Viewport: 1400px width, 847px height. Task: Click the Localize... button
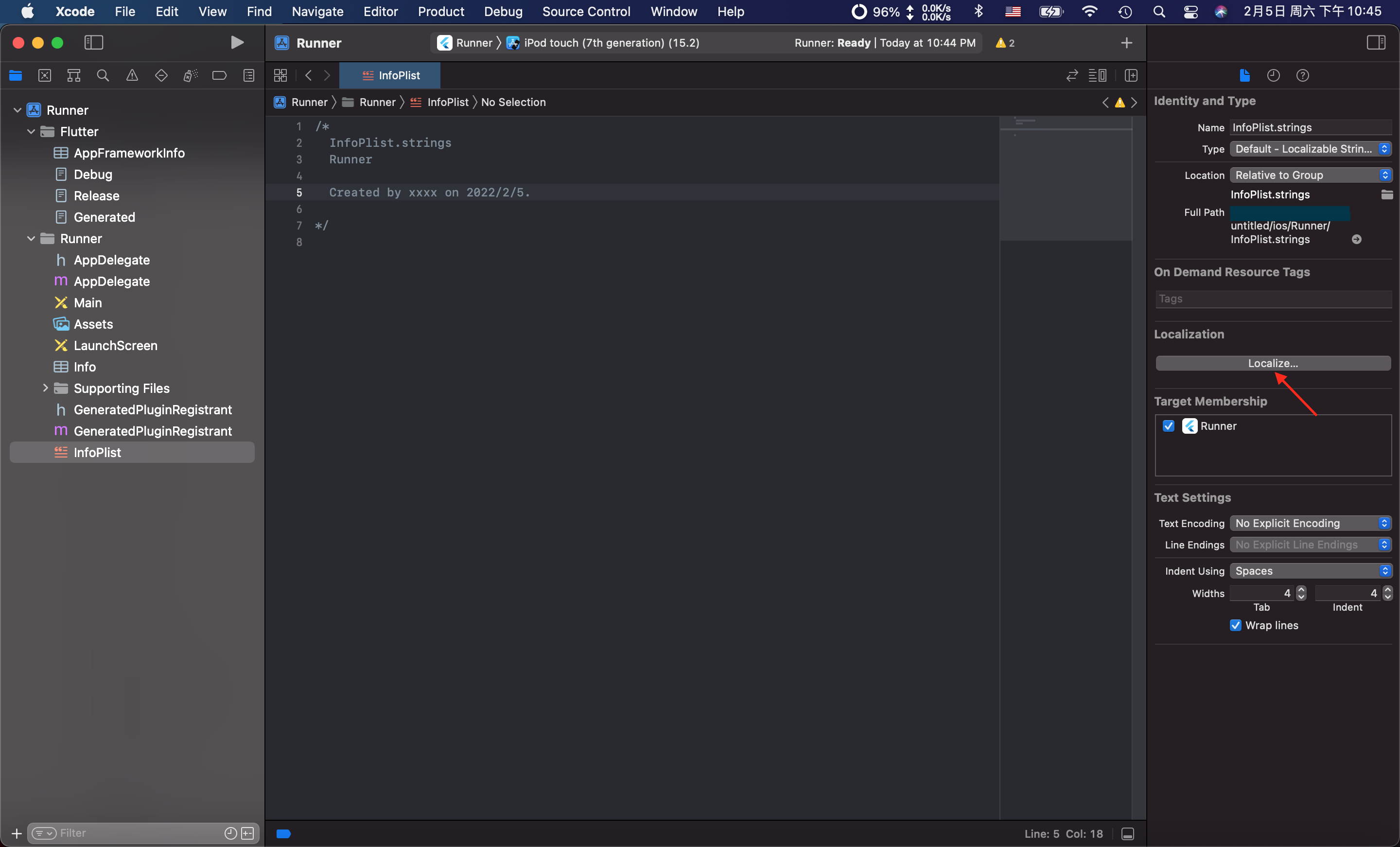point(1273,363)
